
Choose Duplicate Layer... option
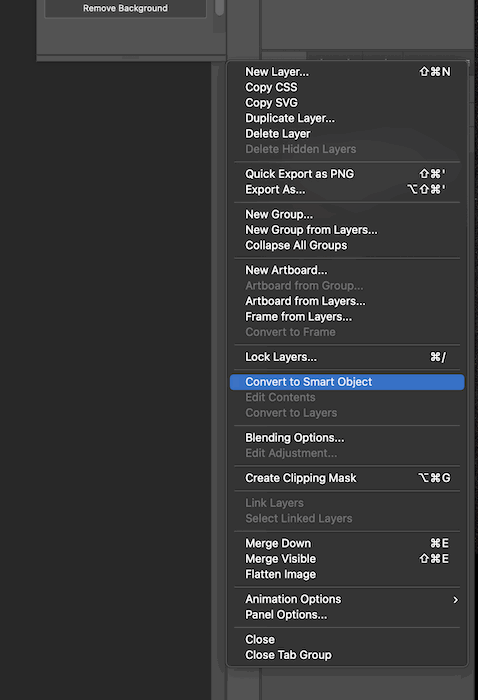click(347, 118)
